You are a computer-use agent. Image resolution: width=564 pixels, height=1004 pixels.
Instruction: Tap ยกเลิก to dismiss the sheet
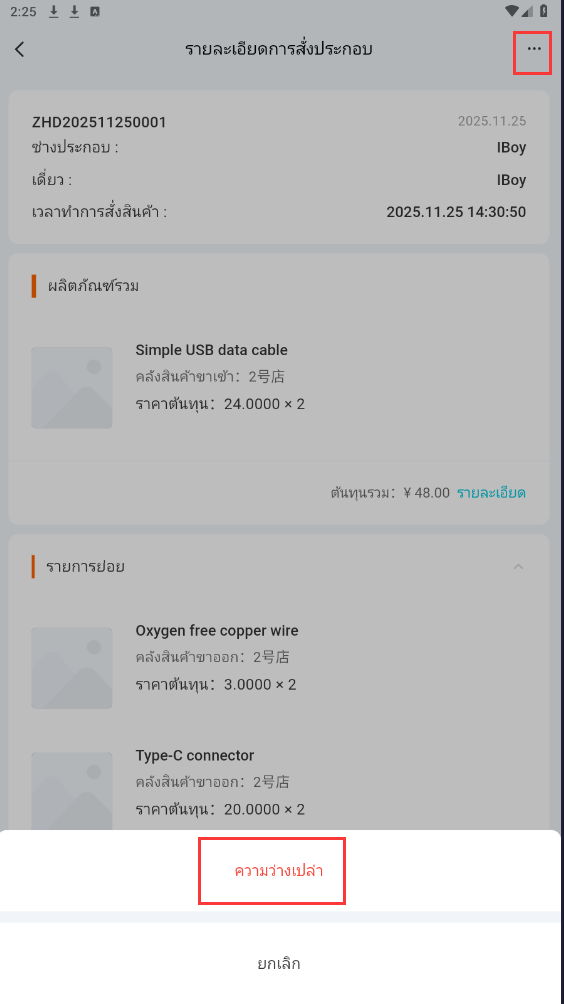(278, 964)
